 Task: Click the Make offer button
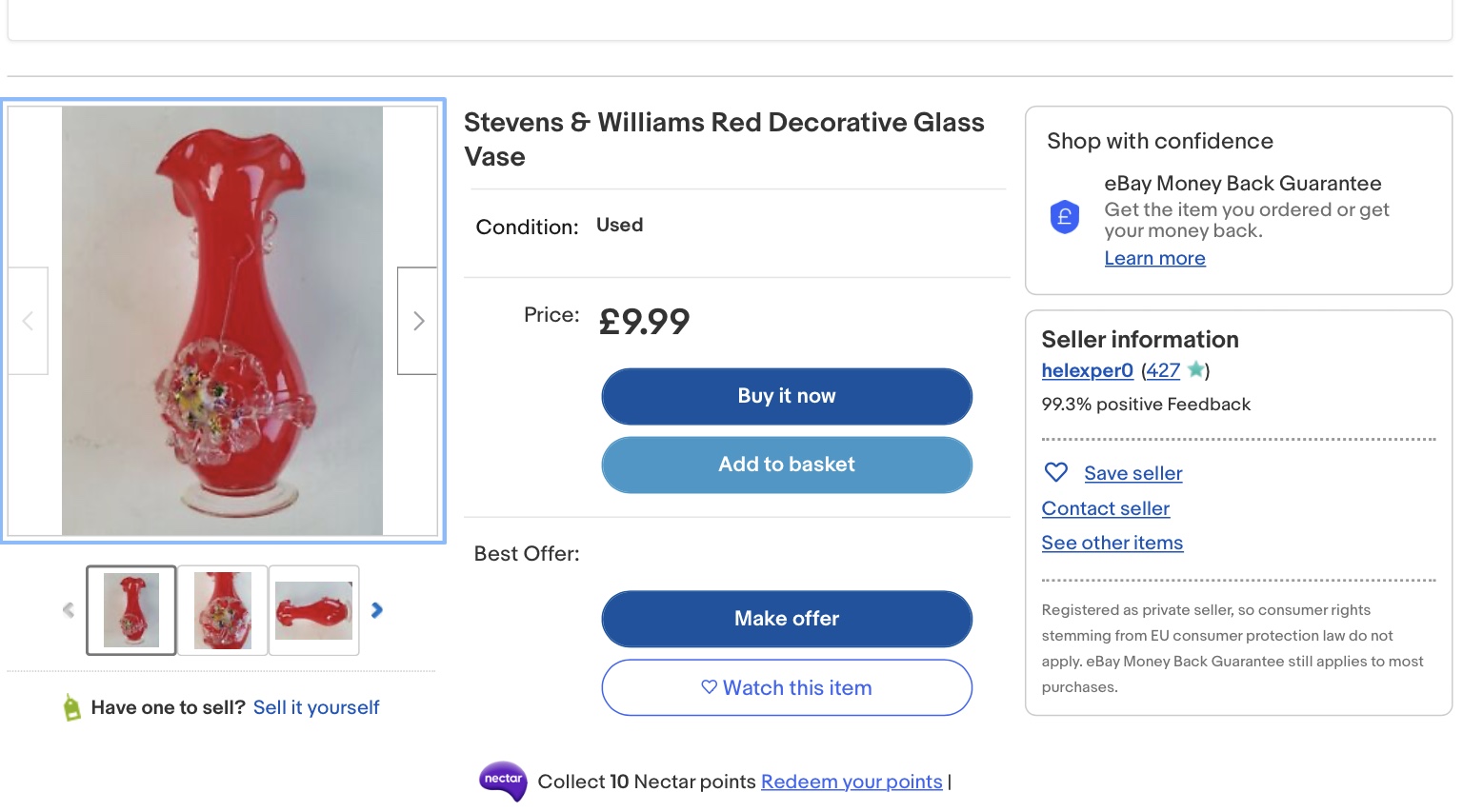[786, 619]
